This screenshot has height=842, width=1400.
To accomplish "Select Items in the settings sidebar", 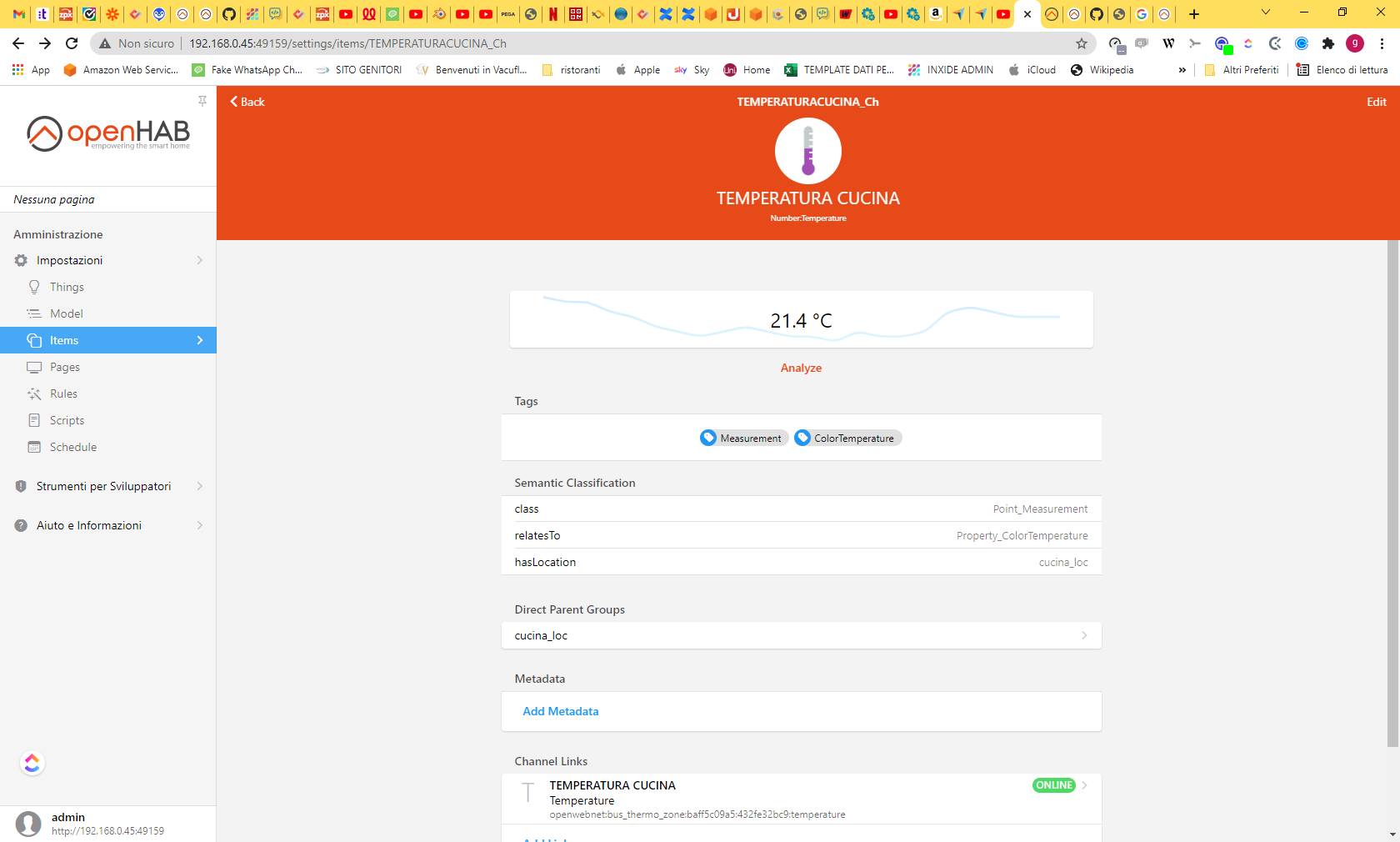I will tap(108, 340).
